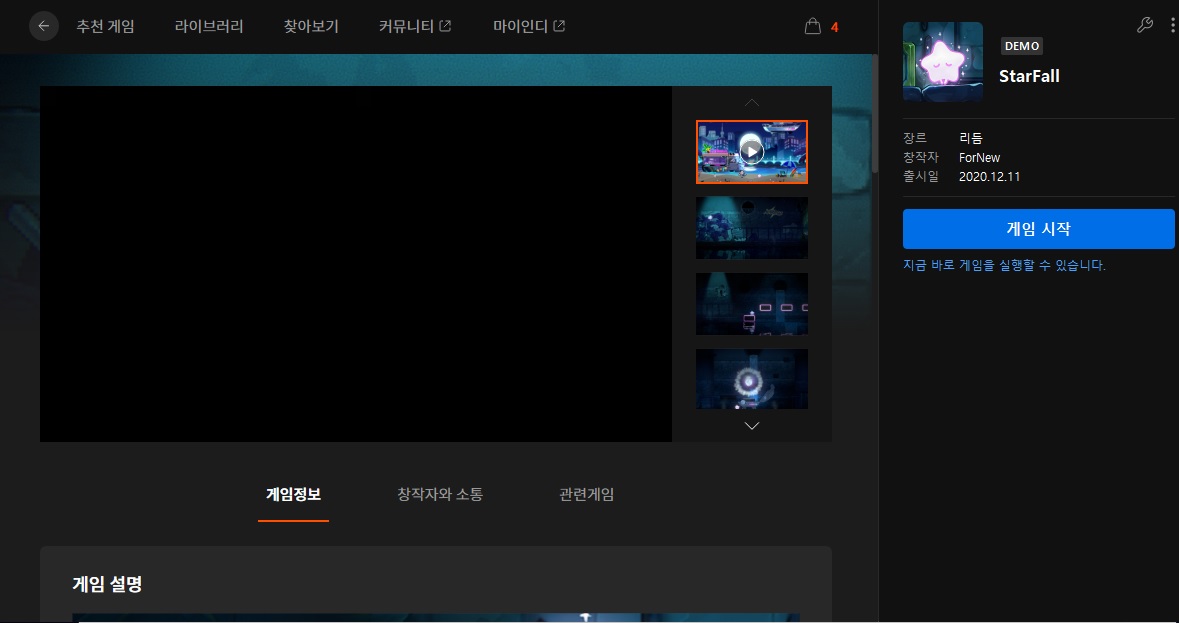The height and width of the screenshot is (623, 1179).
Task: Open the shopping bag cart icon
Action: click(813, 26)
